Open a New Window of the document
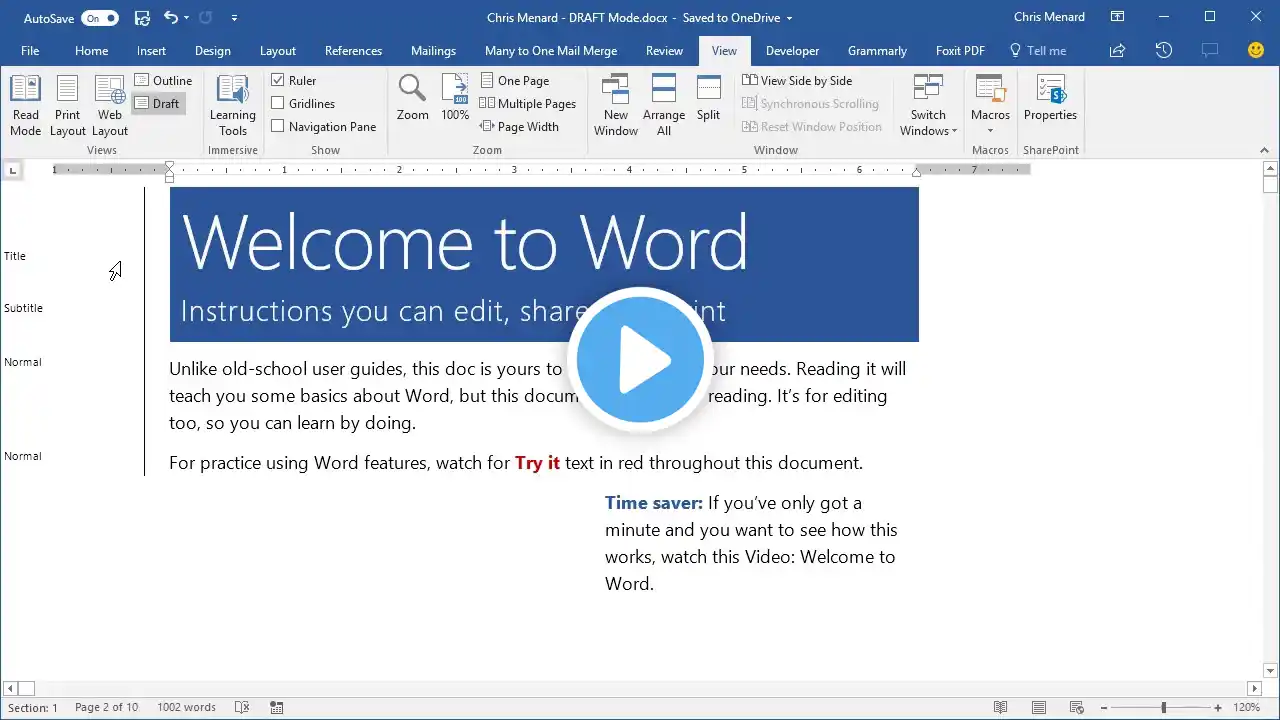Viewport: 1280px width, 720px height. [x=615, y=106]
